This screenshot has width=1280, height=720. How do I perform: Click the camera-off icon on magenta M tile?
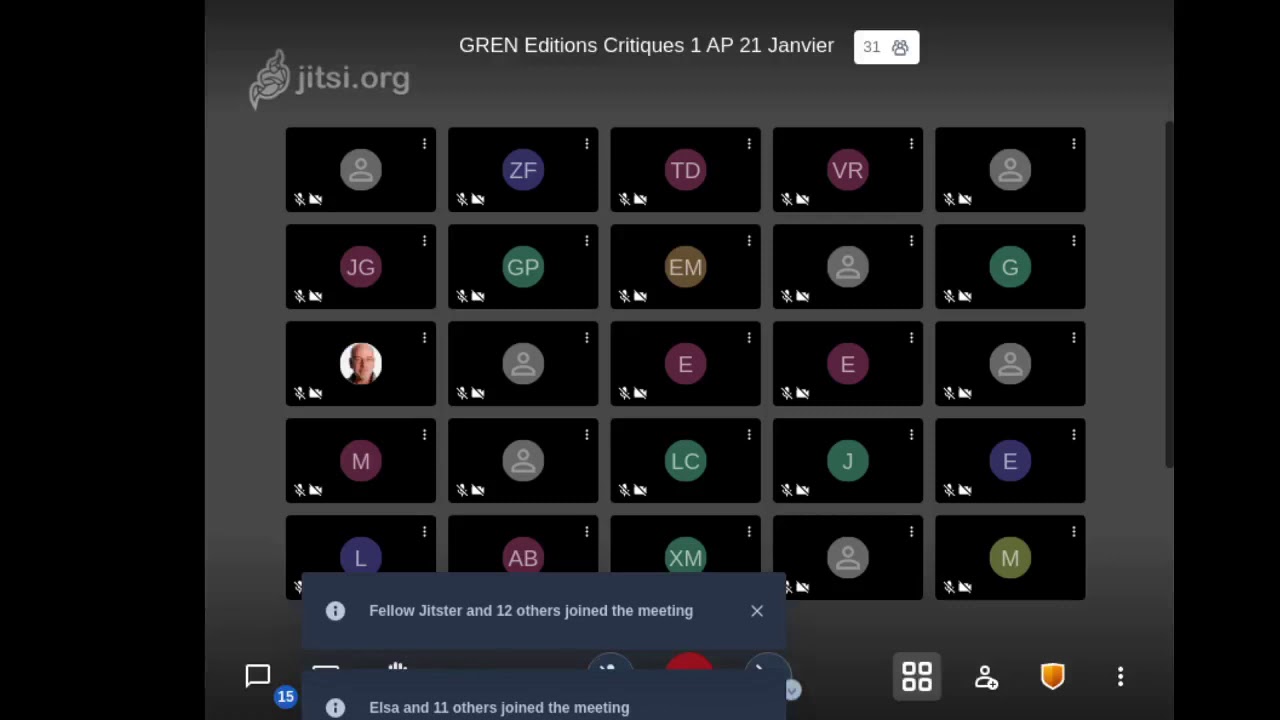pos(315,490)
